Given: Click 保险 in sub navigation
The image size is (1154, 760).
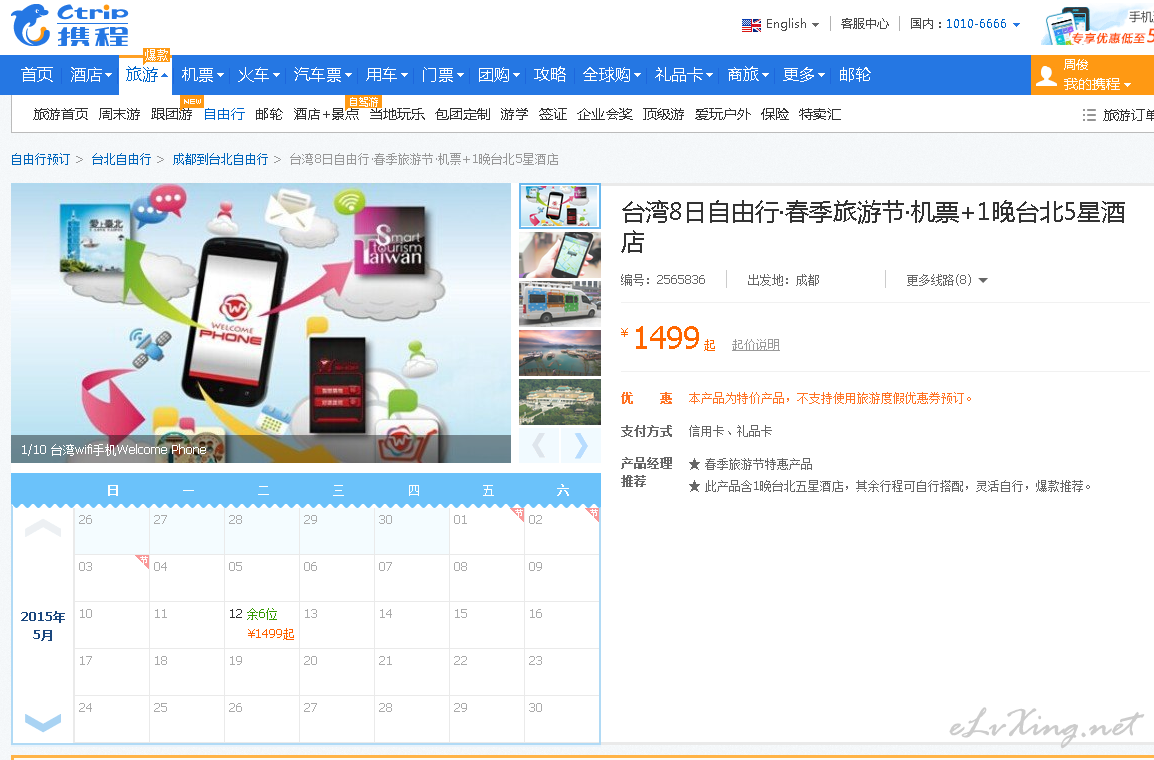Looking at the screenshot, I should coord(774,115).
